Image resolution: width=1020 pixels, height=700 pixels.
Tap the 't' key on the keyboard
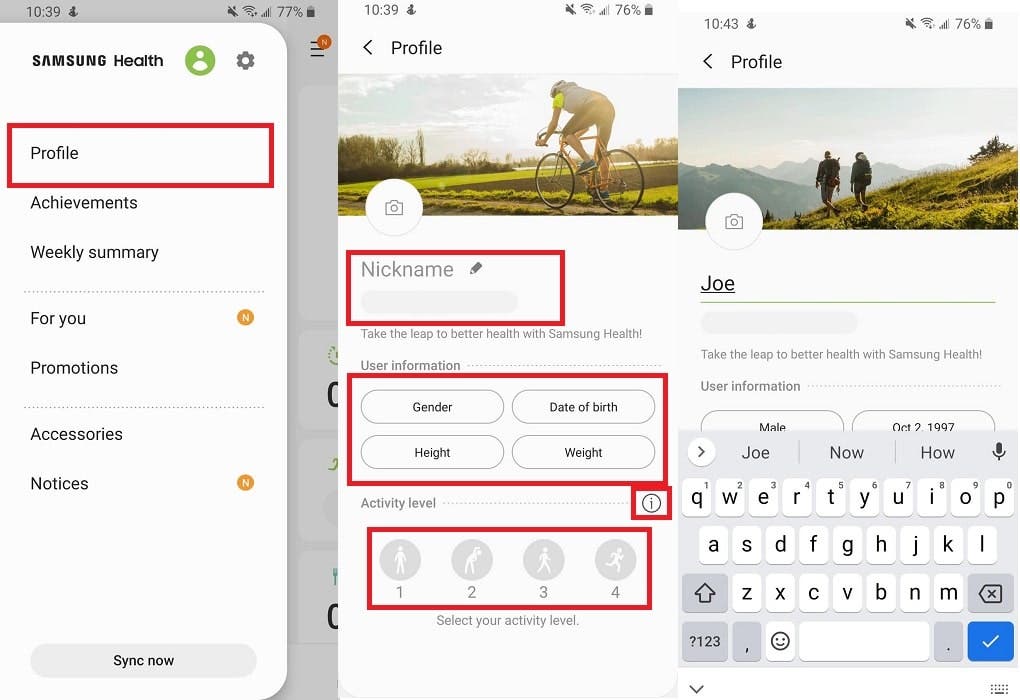pos(831,498)
